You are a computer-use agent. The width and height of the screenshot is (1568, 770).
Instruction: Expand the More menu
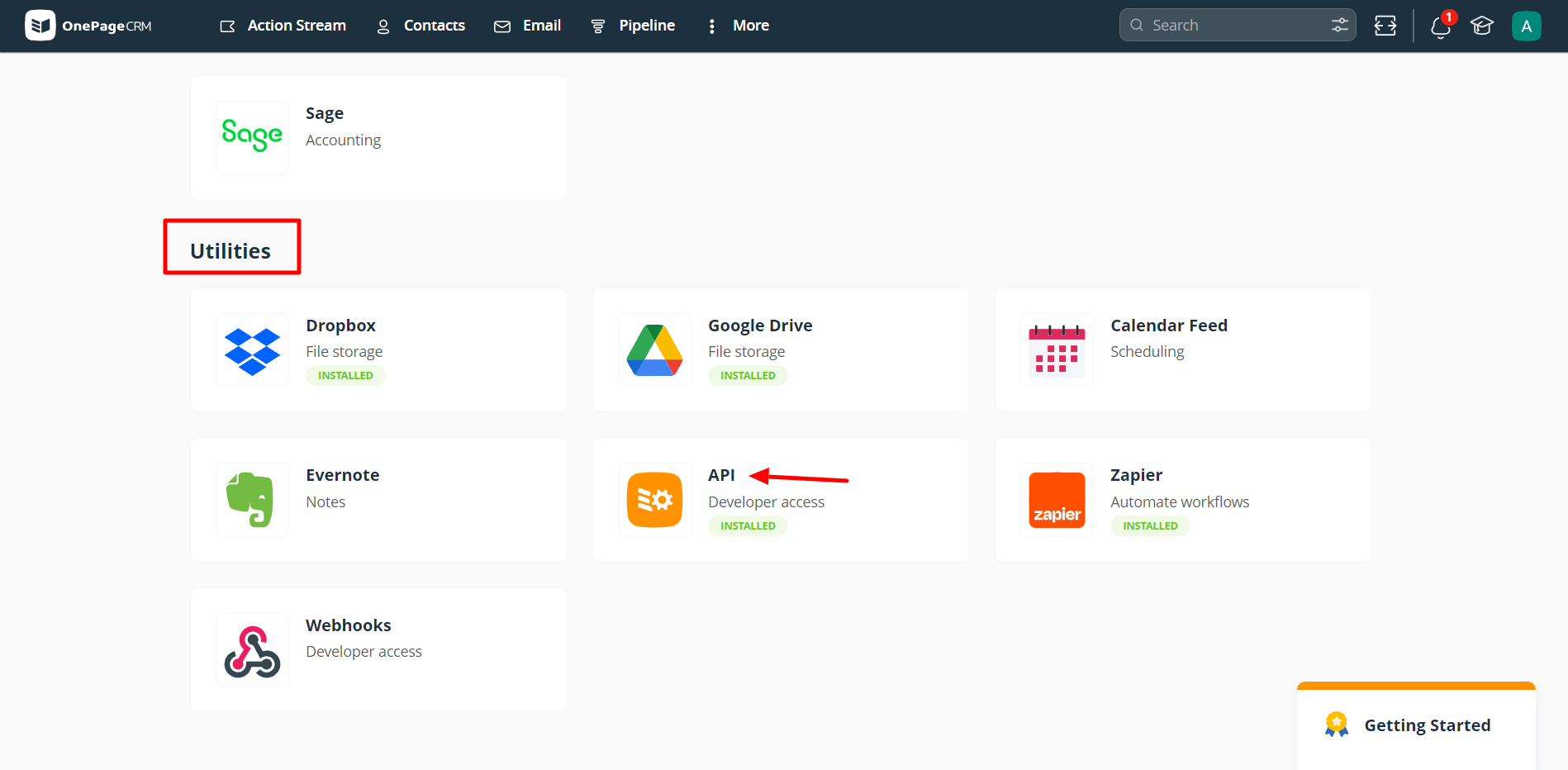click(739, 26)
